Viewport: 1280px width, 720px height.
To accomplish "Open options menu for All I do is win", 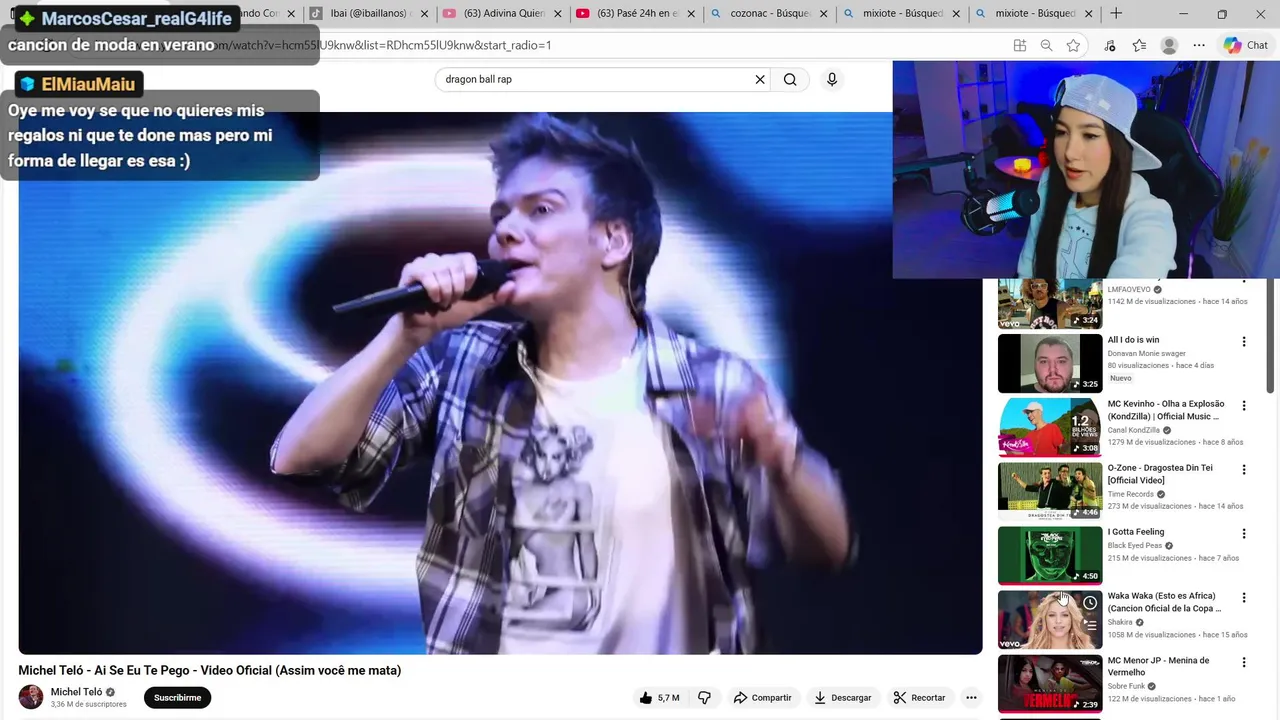I will [1244, 341].
